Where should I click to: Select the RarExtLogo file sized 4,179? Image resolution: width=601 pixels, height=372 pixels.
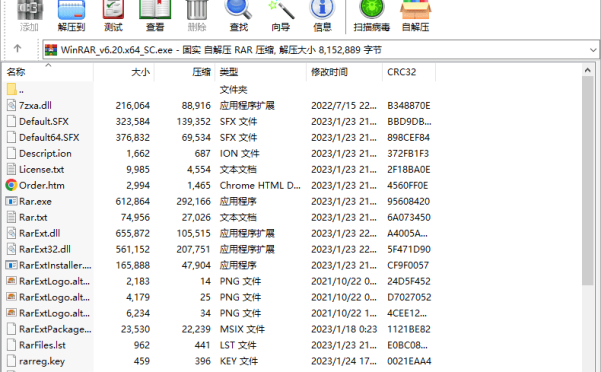point(54,297)
